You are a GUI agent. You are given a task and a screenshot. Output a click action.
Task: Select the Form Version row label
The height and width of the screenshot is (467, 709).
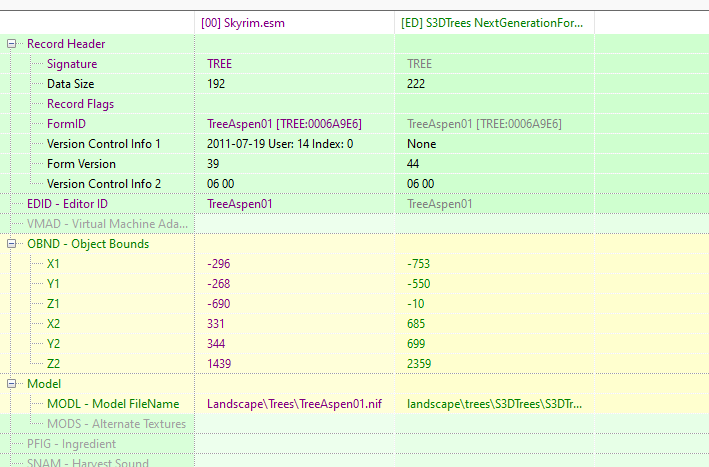(81, 164)
